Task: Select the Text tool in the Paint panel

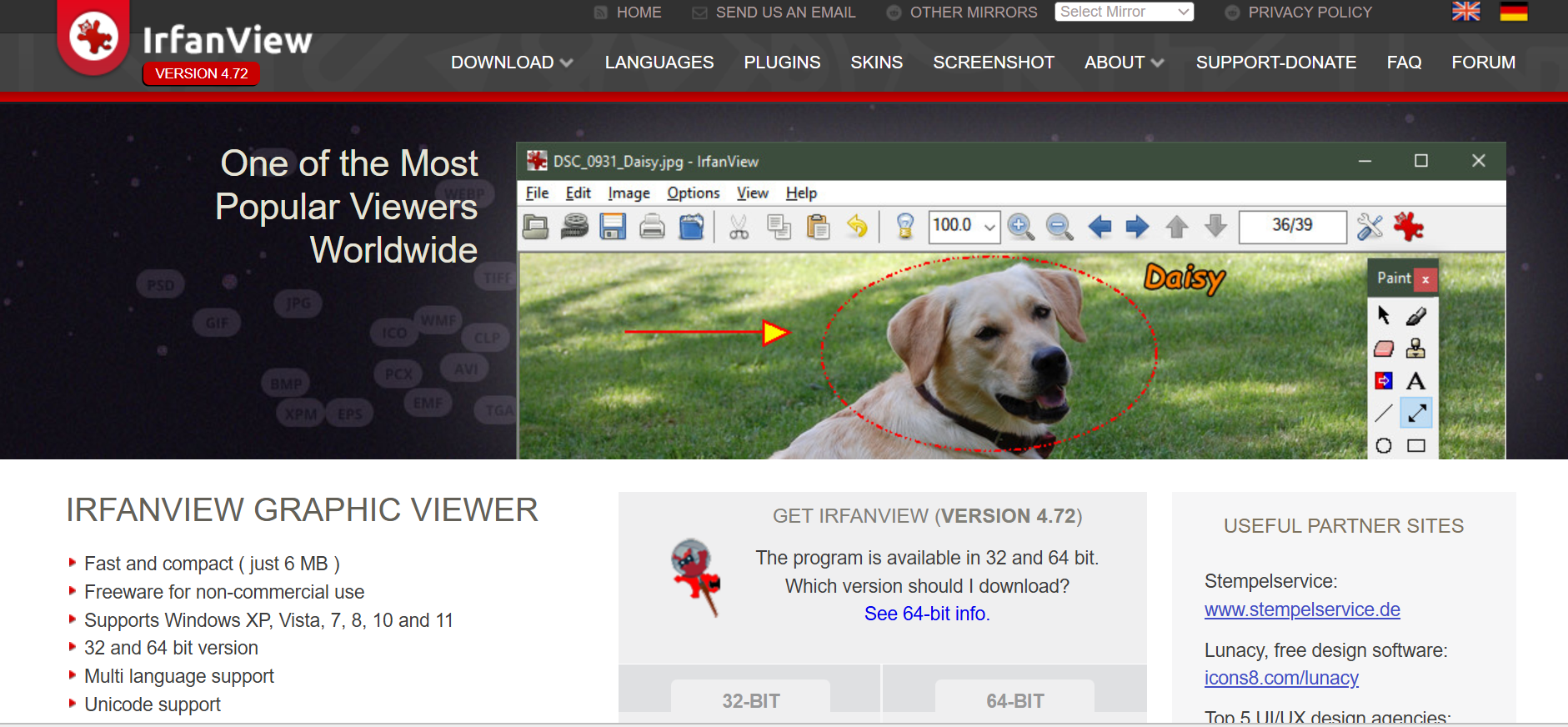Action: [x=1415, y=381]
